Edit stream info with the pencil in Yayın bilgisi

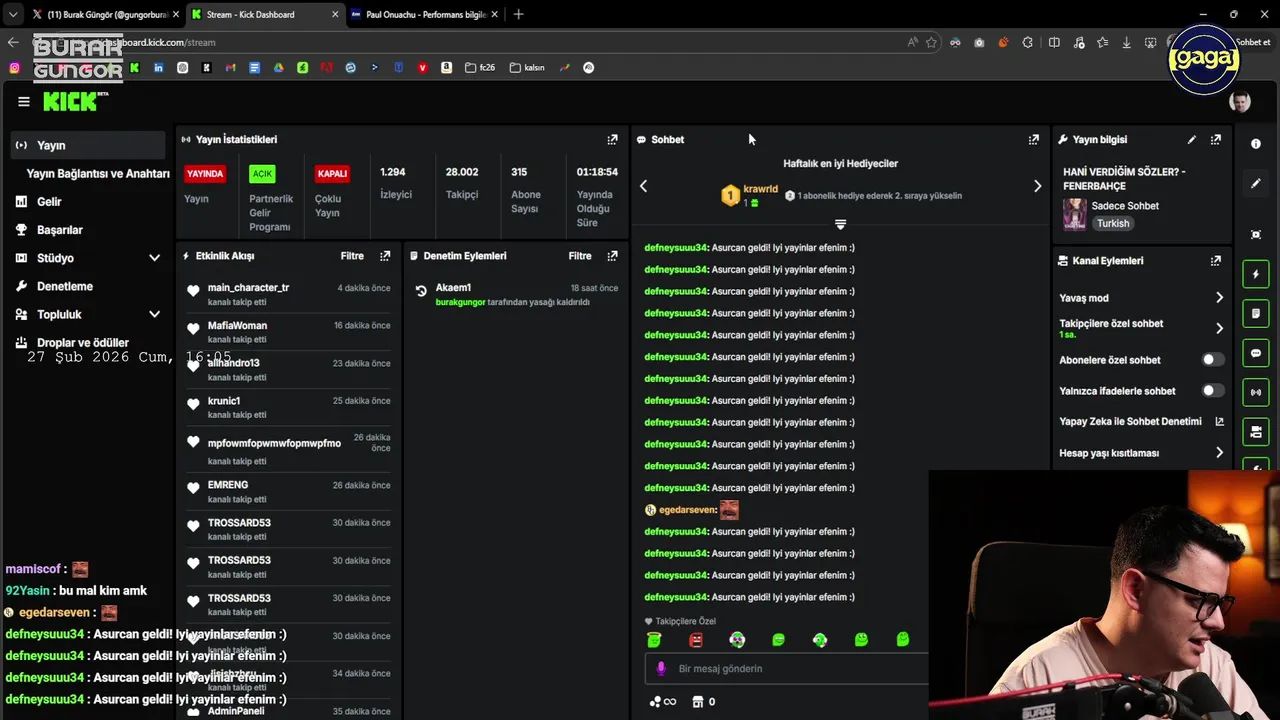coord(1191,140)
